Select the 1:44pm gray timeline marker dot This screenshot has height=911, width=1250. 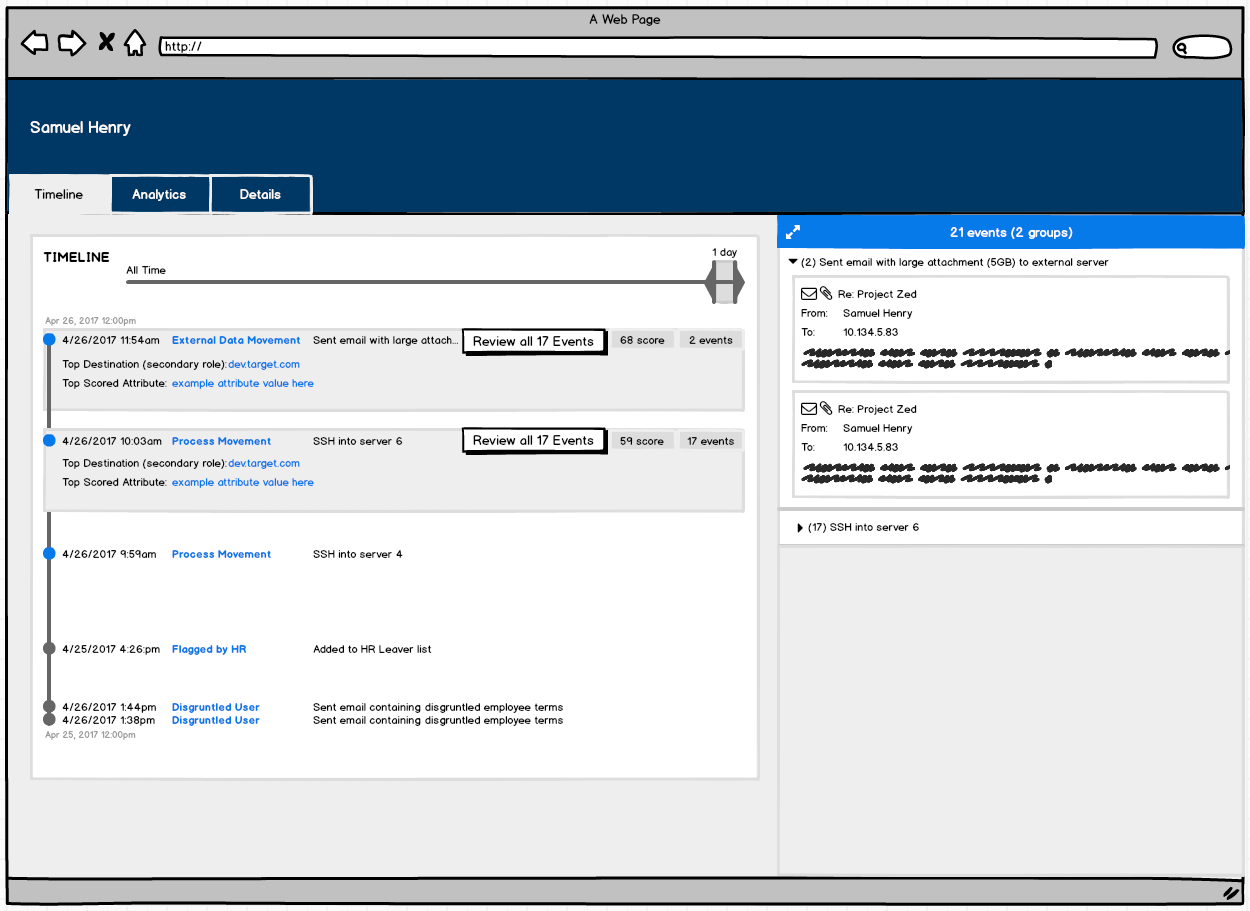pyautogui.click(x=49, y=707)
